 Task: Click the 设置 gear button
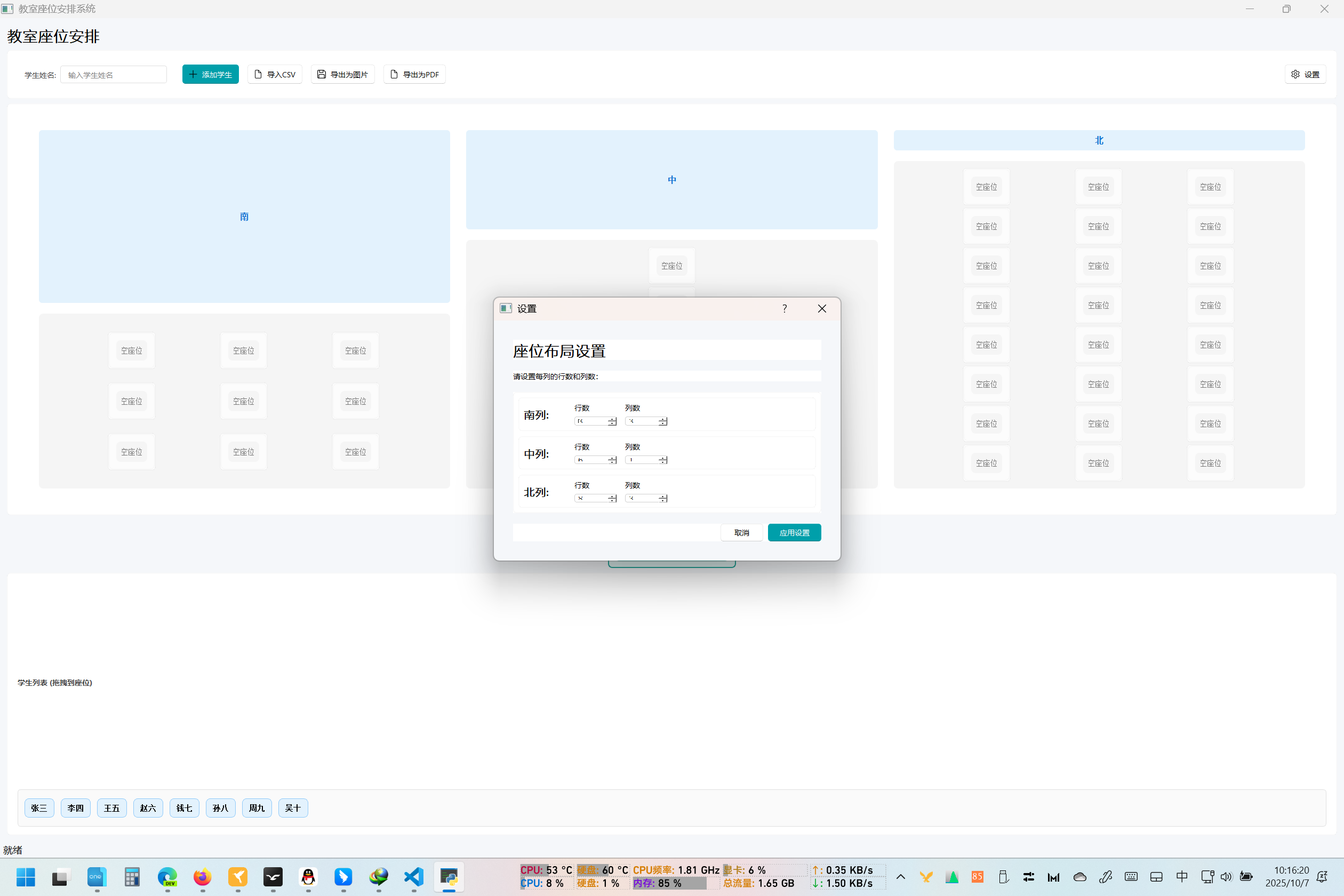pos(1305,74)
